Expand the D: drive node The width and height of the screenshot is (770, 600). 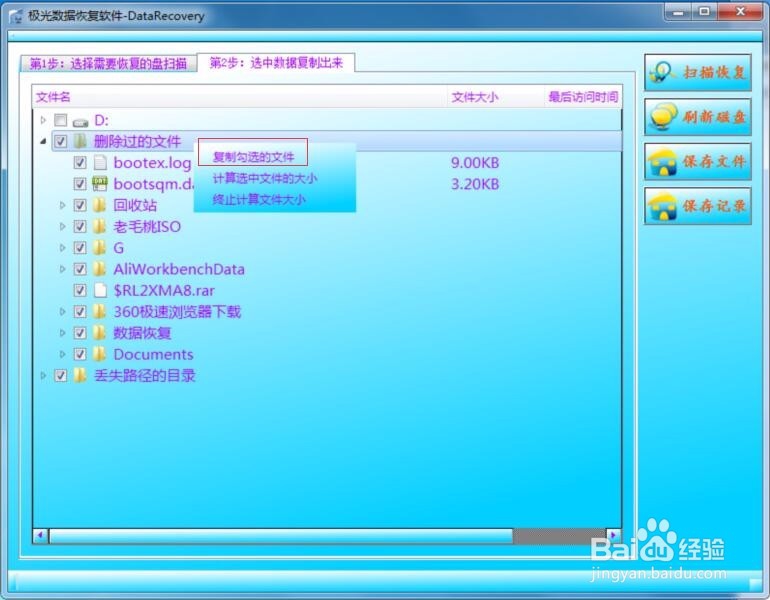point(43,120)
